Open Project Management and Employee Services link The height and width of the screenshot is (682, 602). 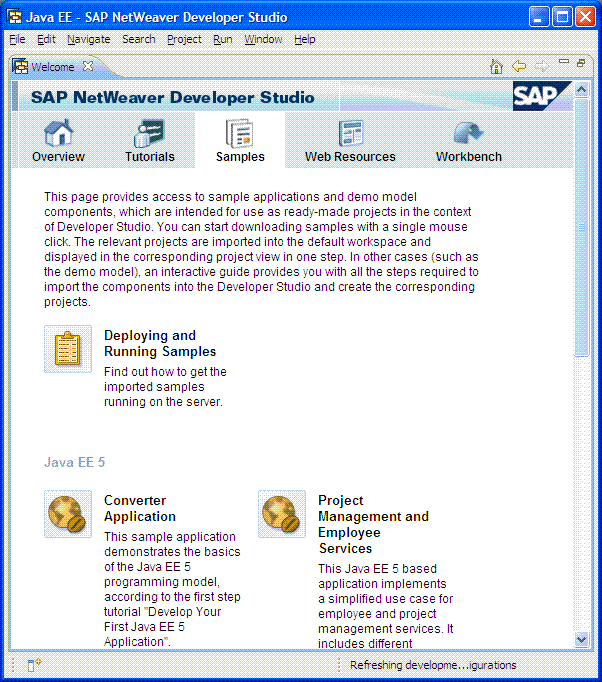tap(372, 524)
